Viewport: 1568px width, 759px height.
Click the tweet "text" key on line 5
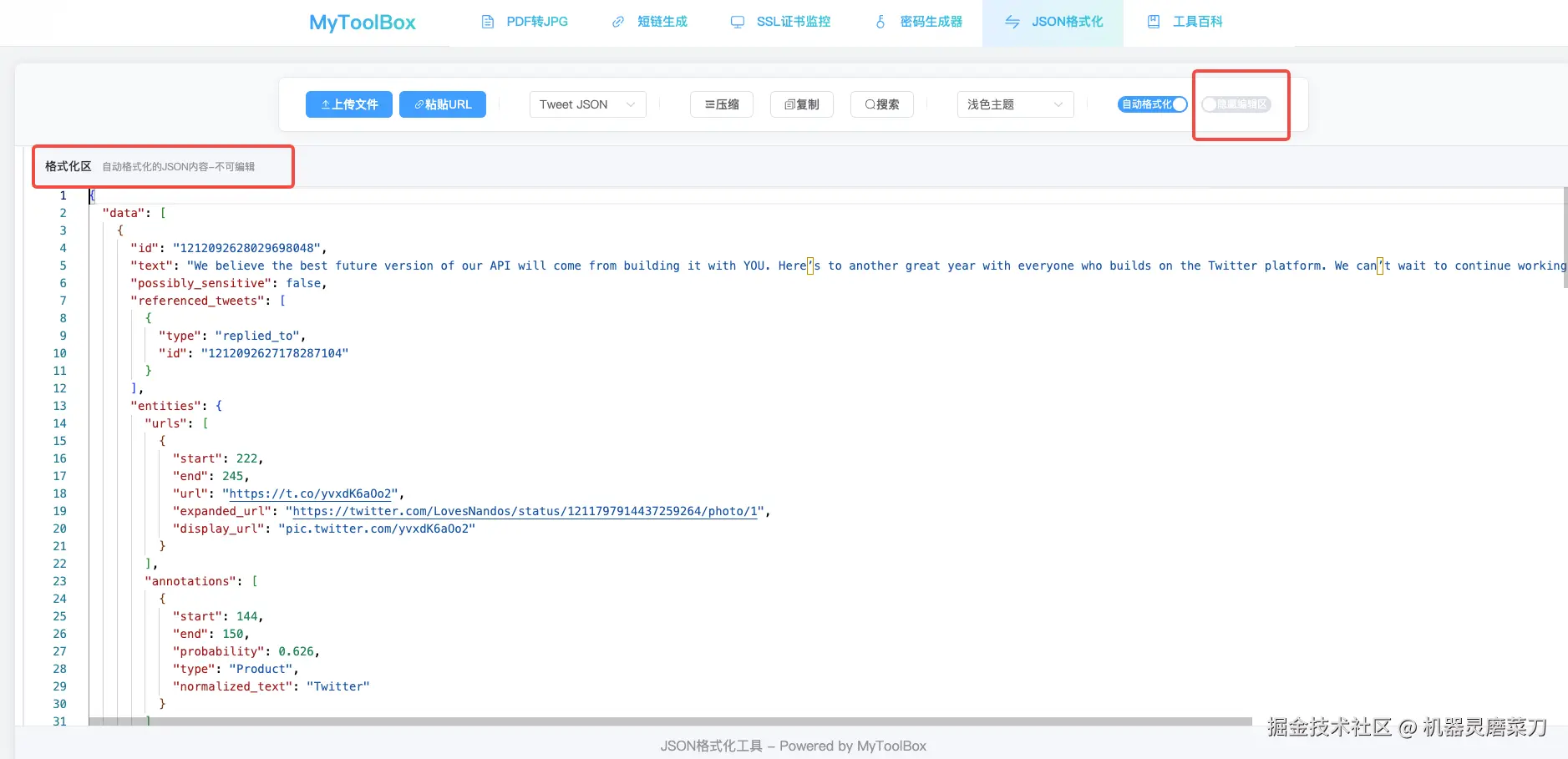(152, 266)
